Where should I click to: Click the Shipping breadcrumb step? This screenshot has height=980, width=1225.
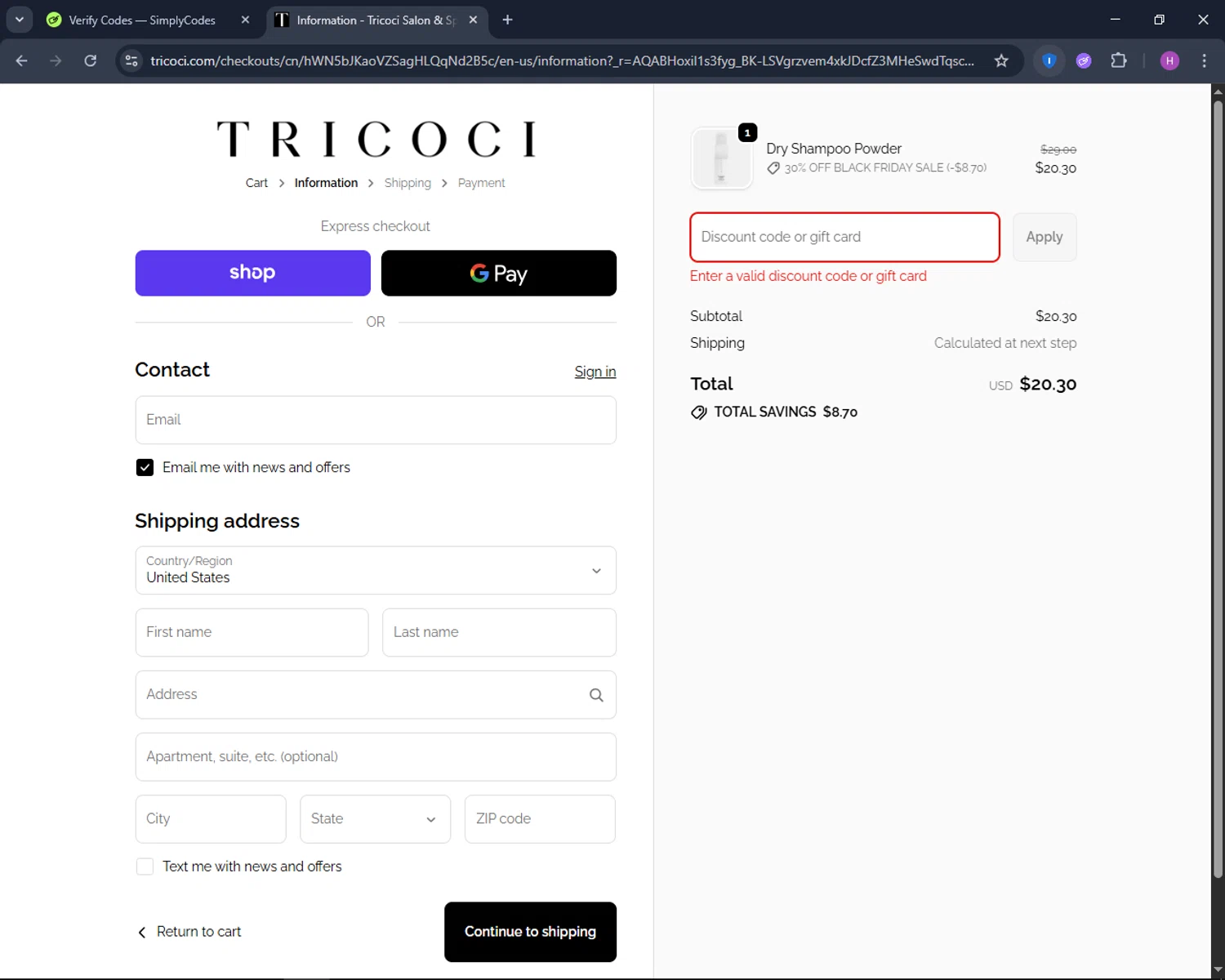pos(408,183)
